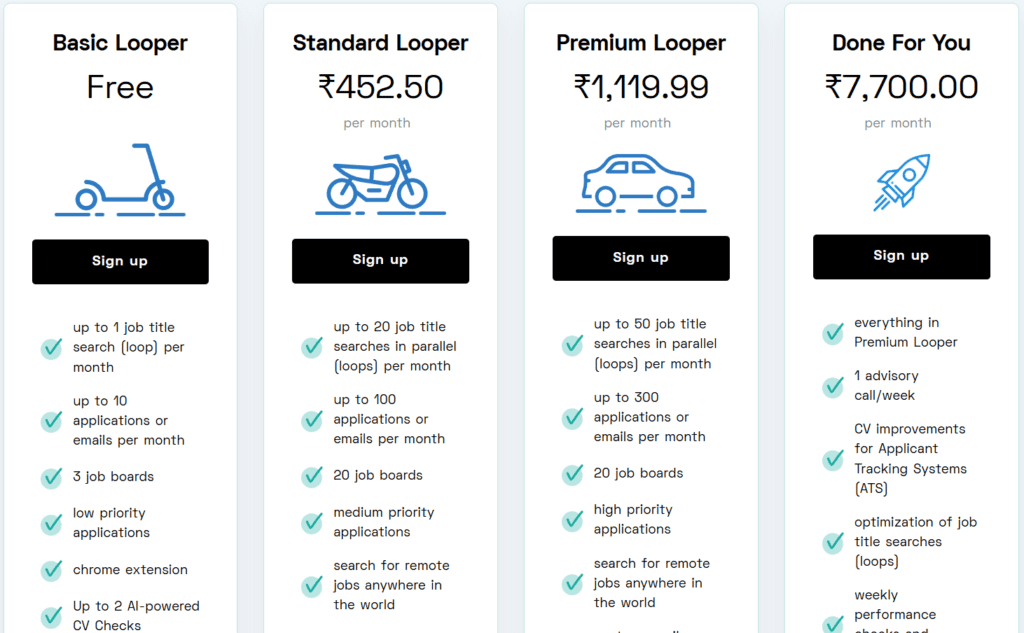
Task: Click the ₹1,119.99 price text
Action: coord(640,87)
